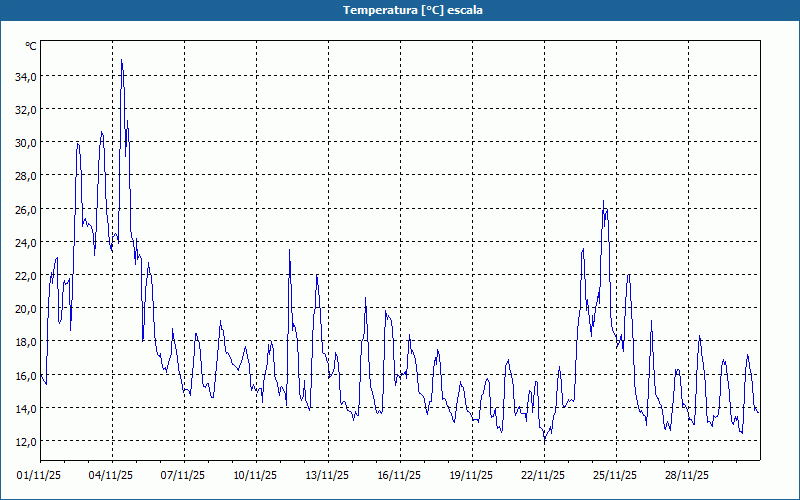Click the 01/11/25 date label
The image size is (800, 500).
40,476
